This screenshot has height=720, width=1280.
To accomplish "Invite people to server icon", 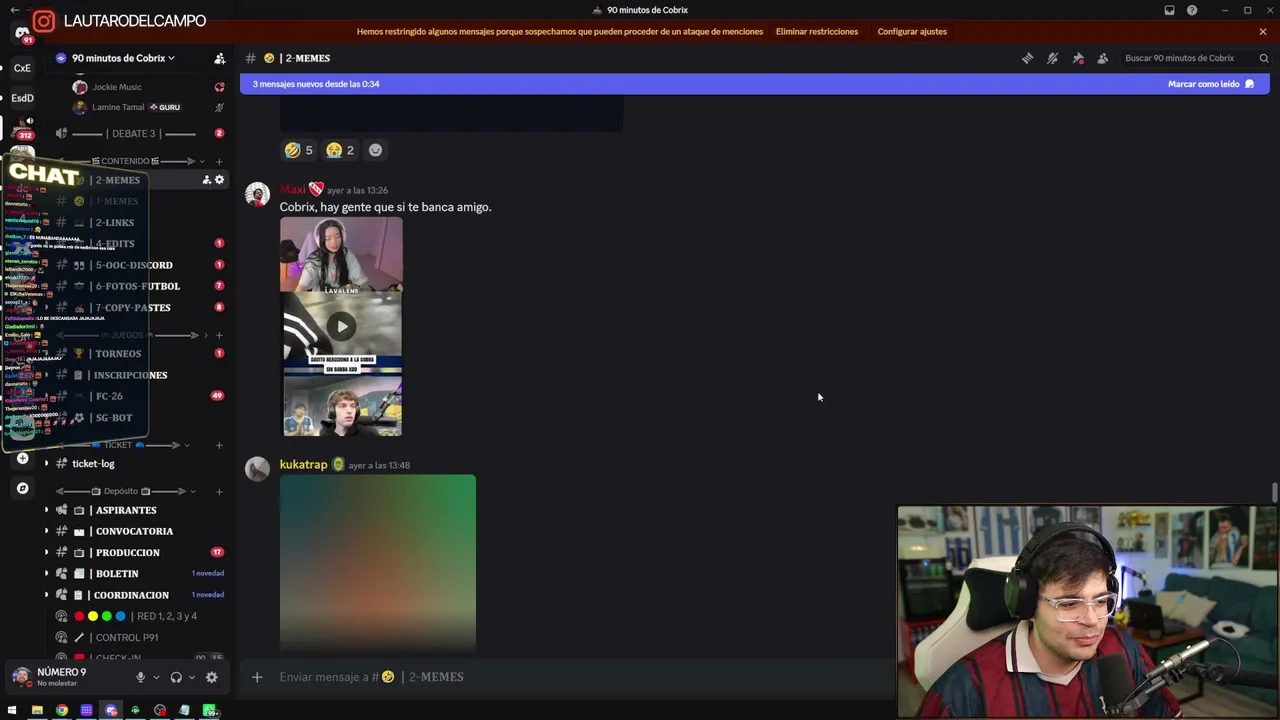I will 220,58.
